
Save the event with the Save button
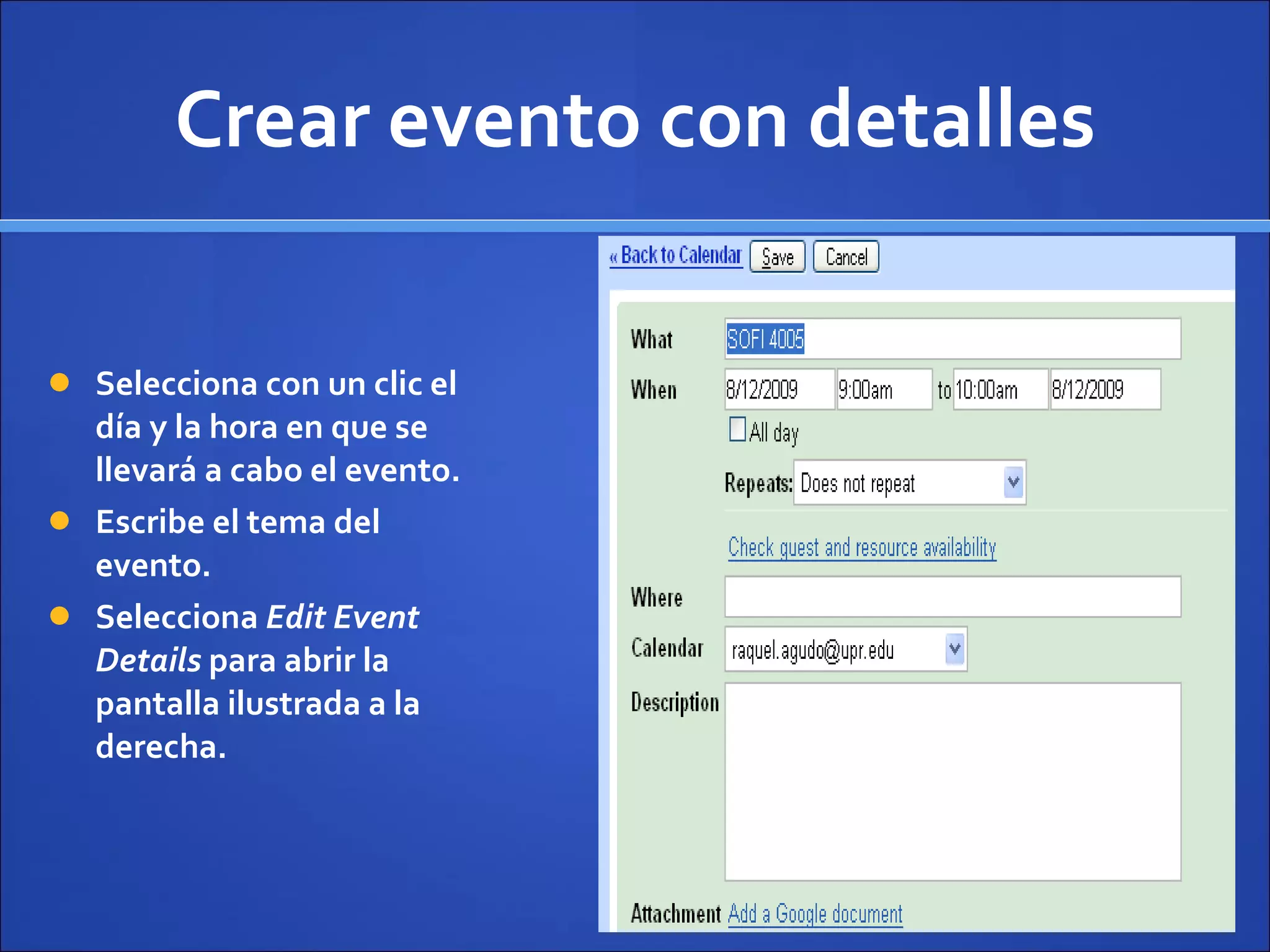click(x=778, y=257)
